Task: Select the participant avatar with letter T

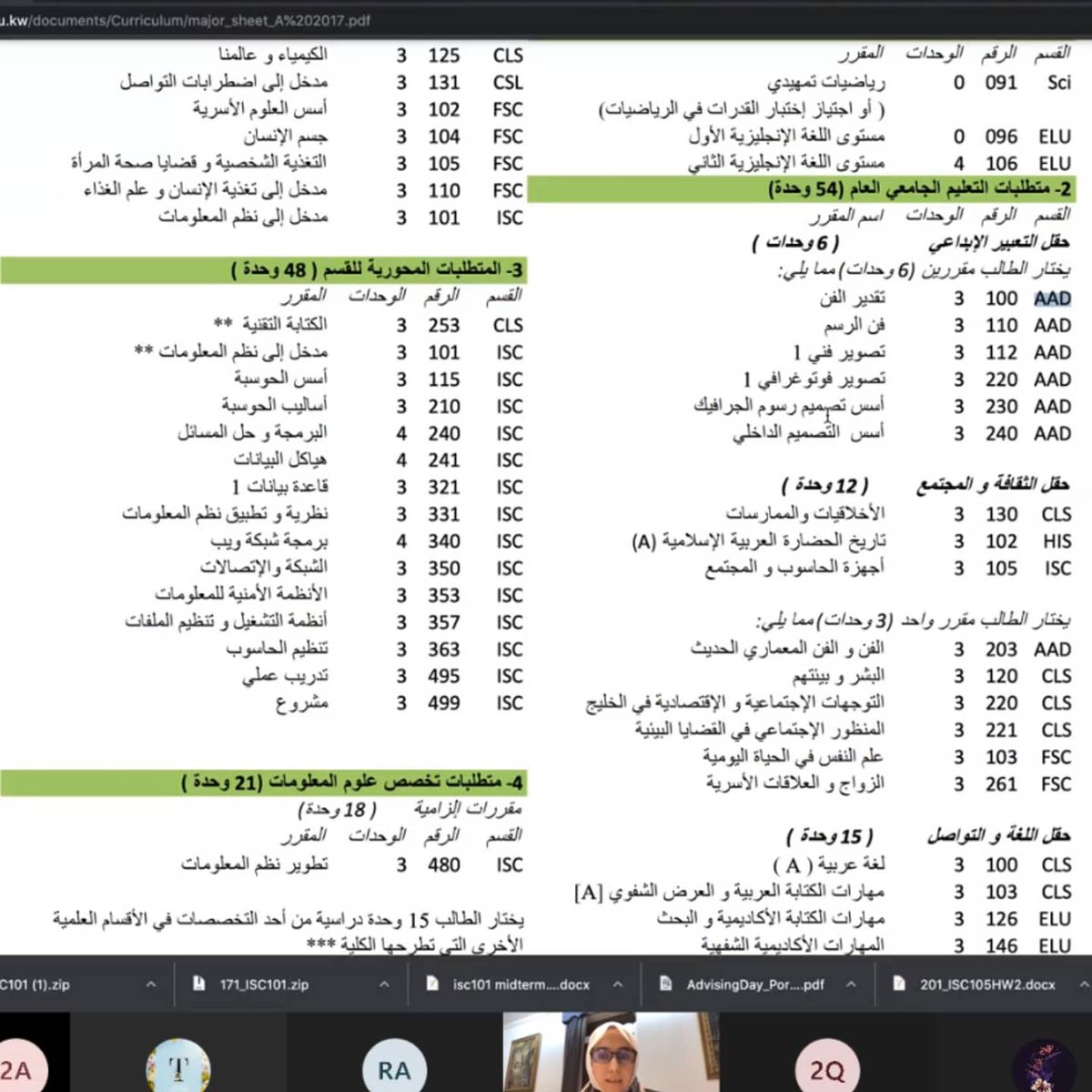Action: click(179, 1066)
